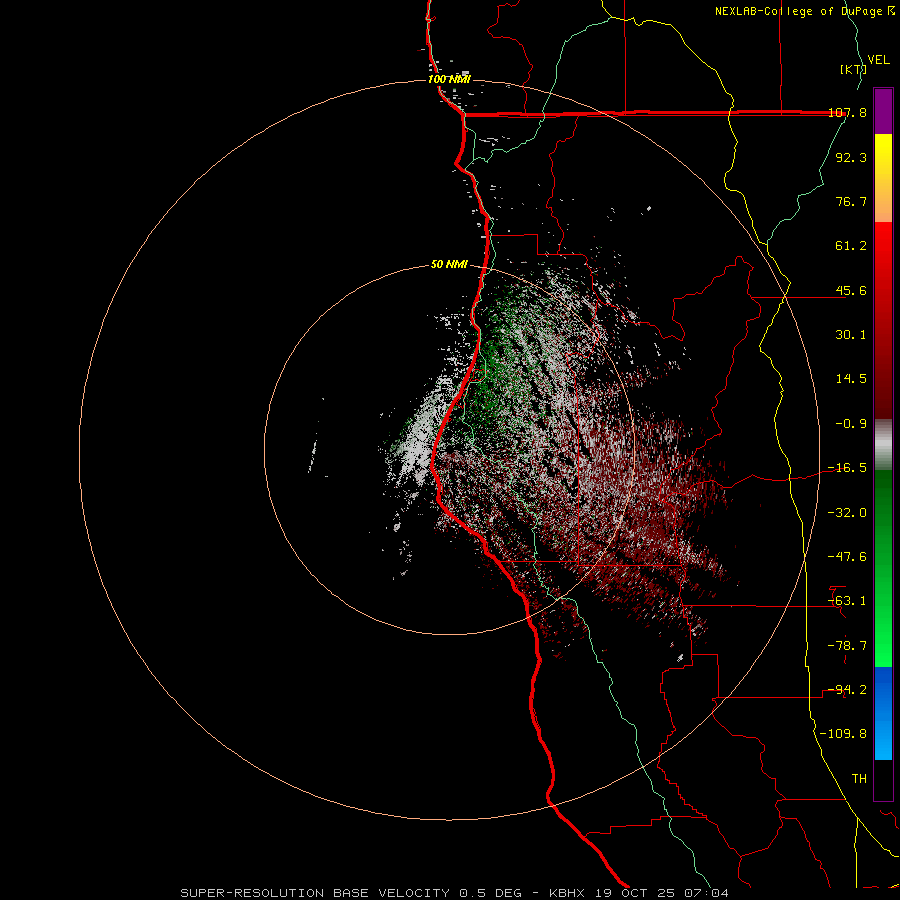
Task: Click the 100 NMI range ring label
Action: coord(449,79)
